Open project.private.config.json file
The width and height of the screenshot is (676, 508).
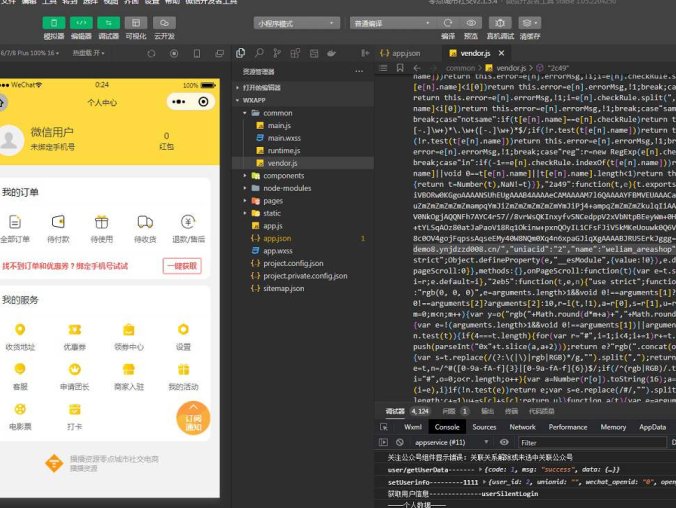tap(303, 276)
